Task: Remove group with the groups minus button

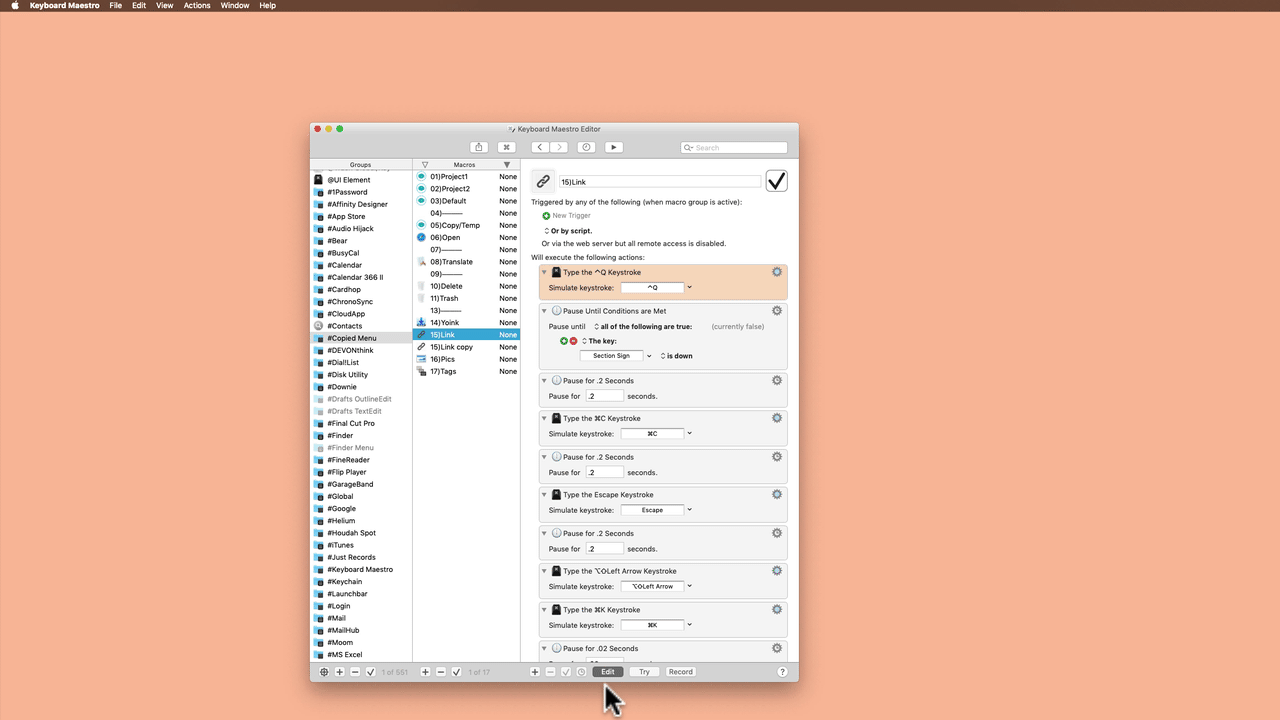Action: (355, 672)
